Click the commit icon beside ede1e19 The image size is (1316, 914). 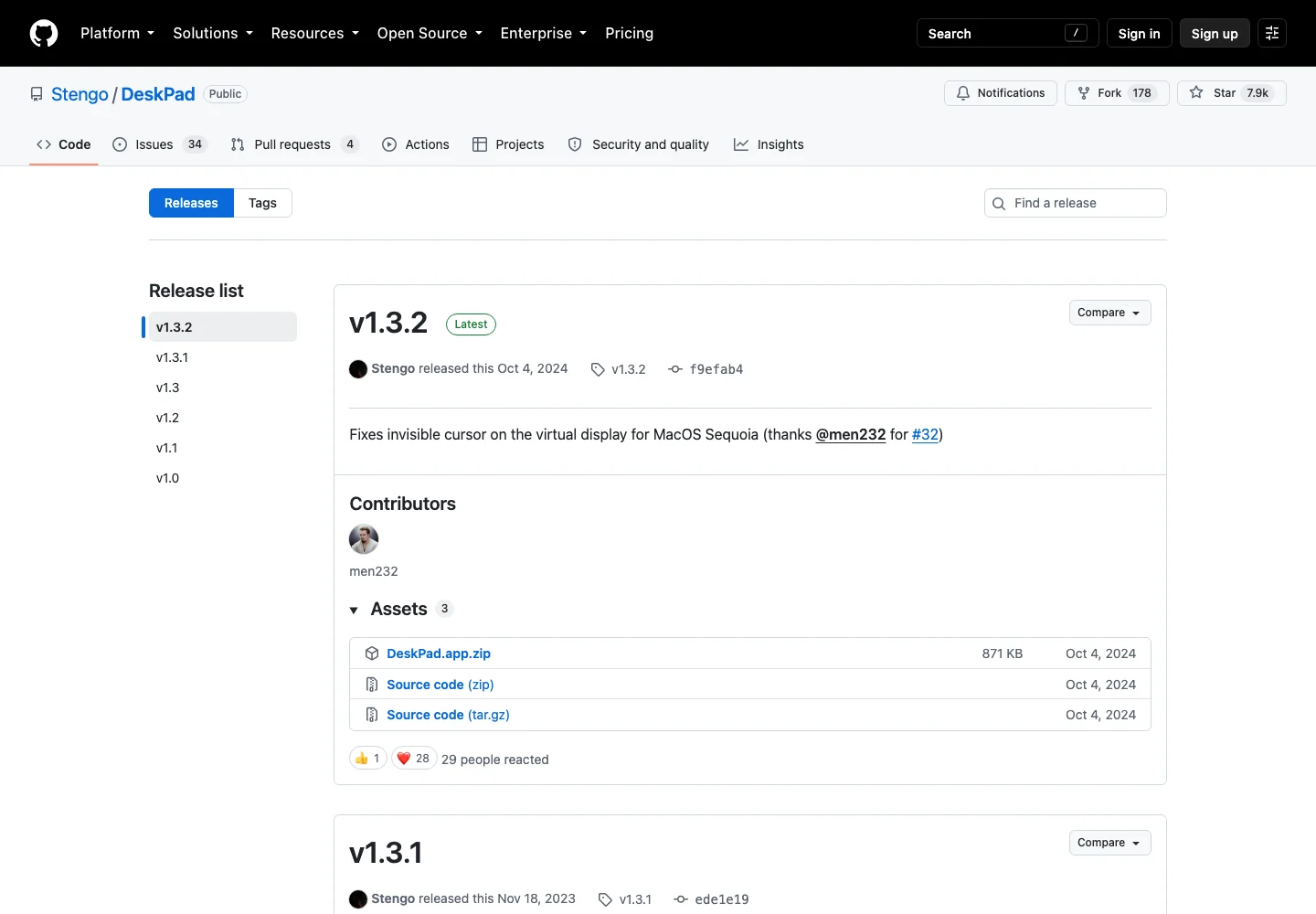click(x=681, y=899)
